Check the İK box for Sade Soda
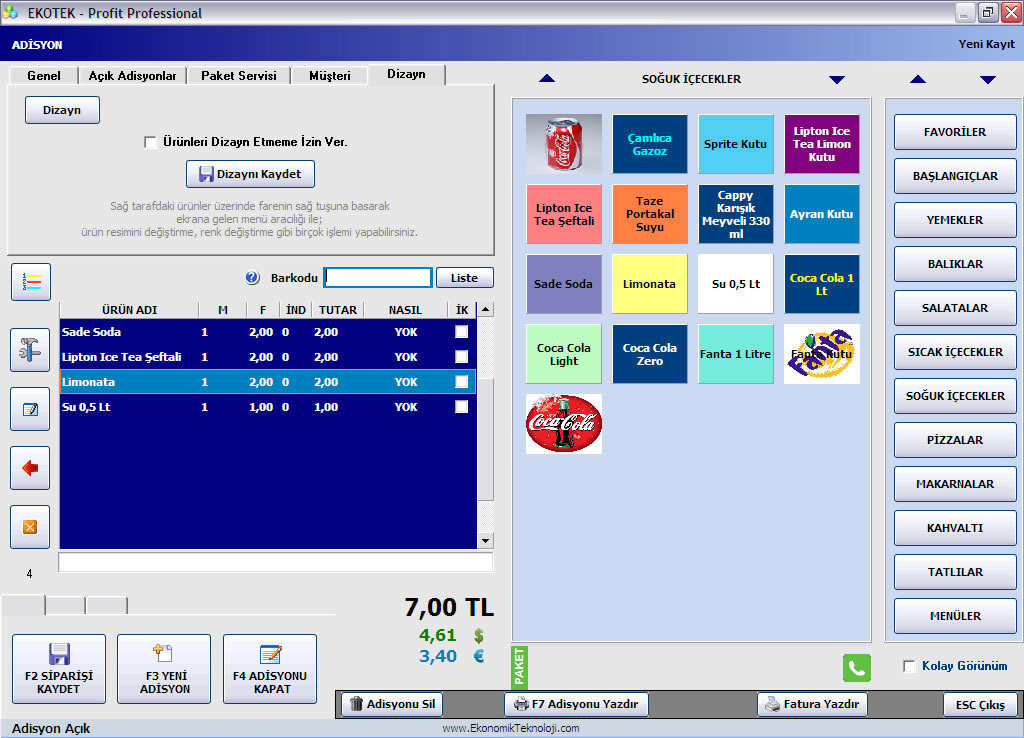Image resolution: width=1024 pixels, height=738 pixels. [x=462, y=332]
